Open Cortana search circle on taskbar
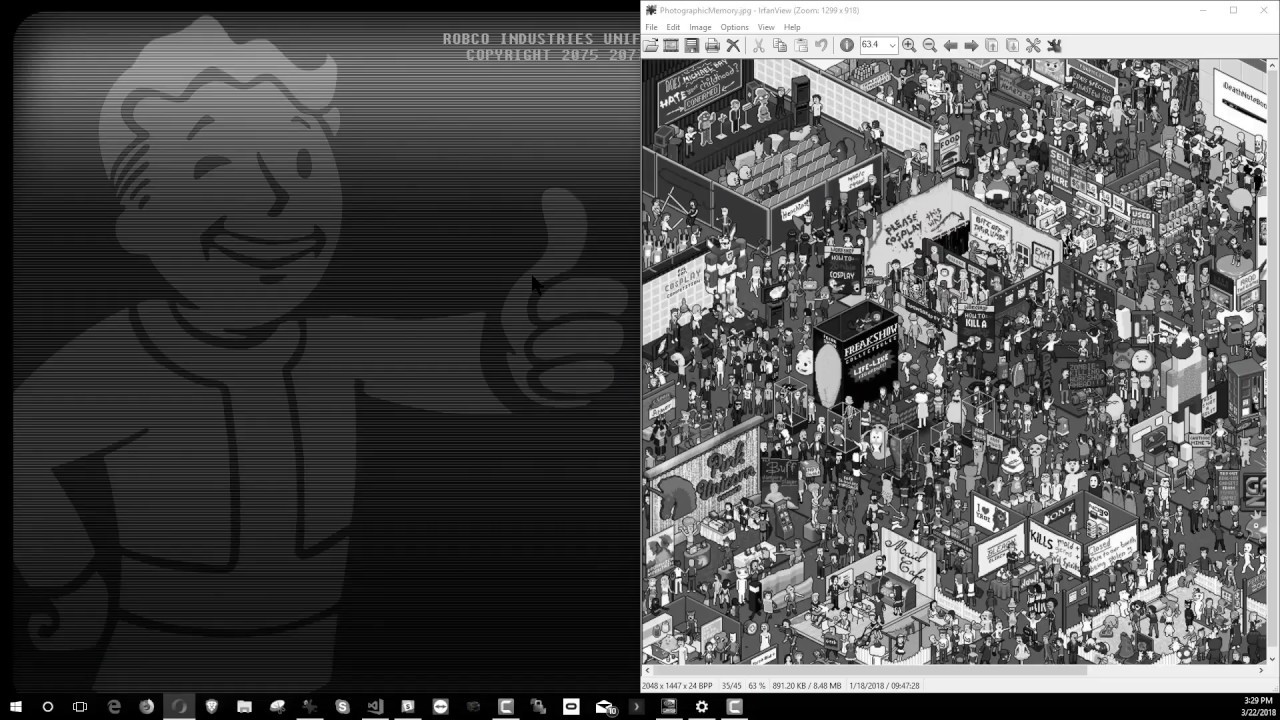 [x=47, y=706]
